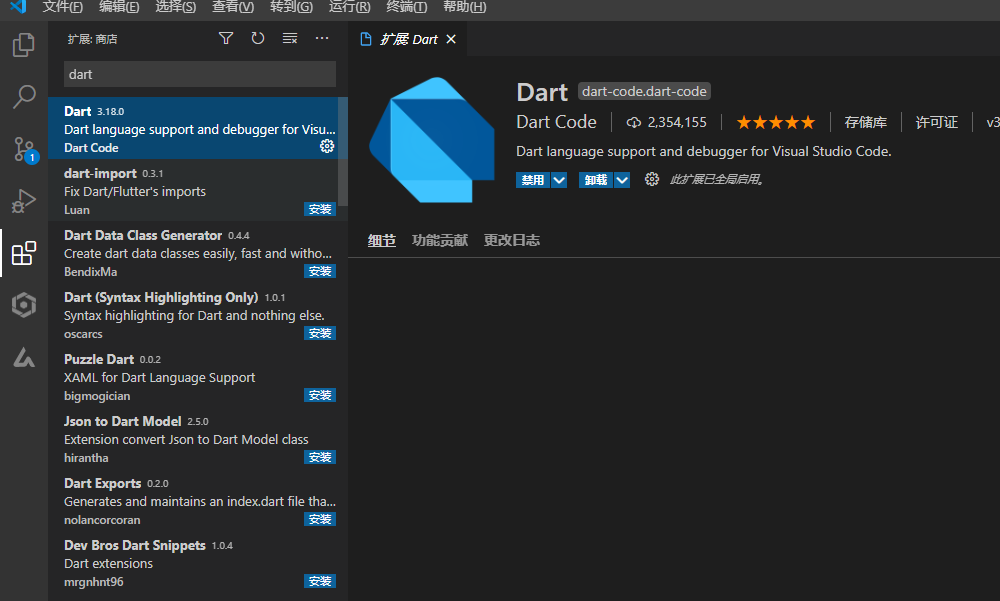Switch to the 功能贡献 tab
1000x601 pixels.
(x=440, y=241)
